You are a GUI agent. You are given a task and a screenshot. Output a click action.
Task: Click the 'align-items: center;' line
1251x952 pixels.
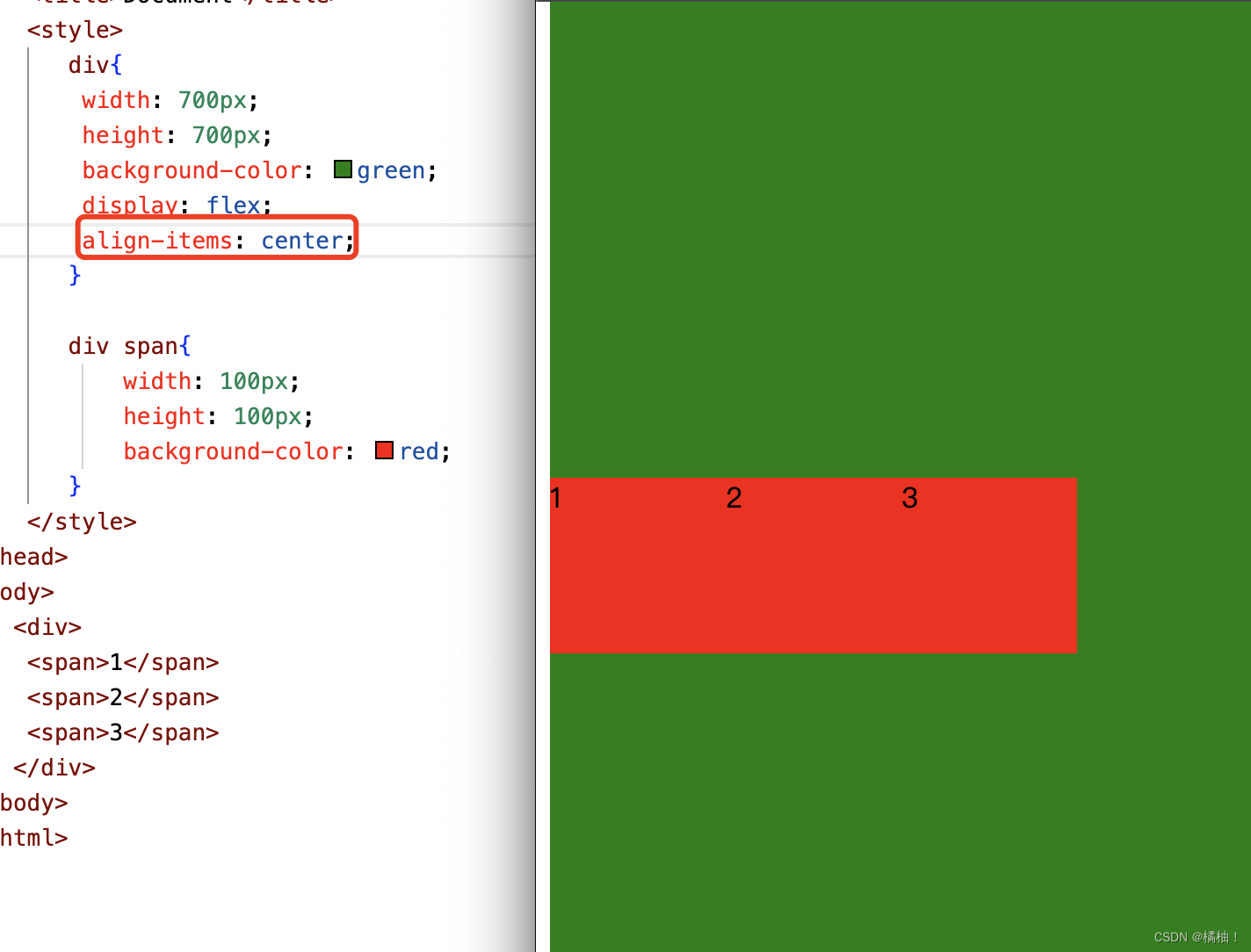pos(218,241)
